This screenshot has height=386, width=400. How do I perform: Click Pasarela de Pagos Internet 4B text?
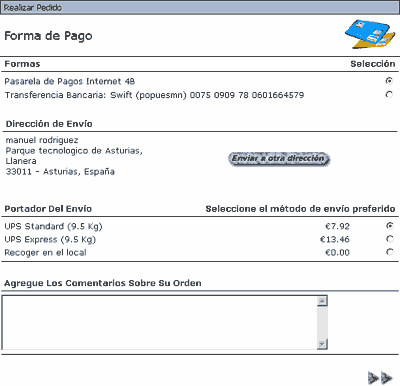[x=70, y=81]
